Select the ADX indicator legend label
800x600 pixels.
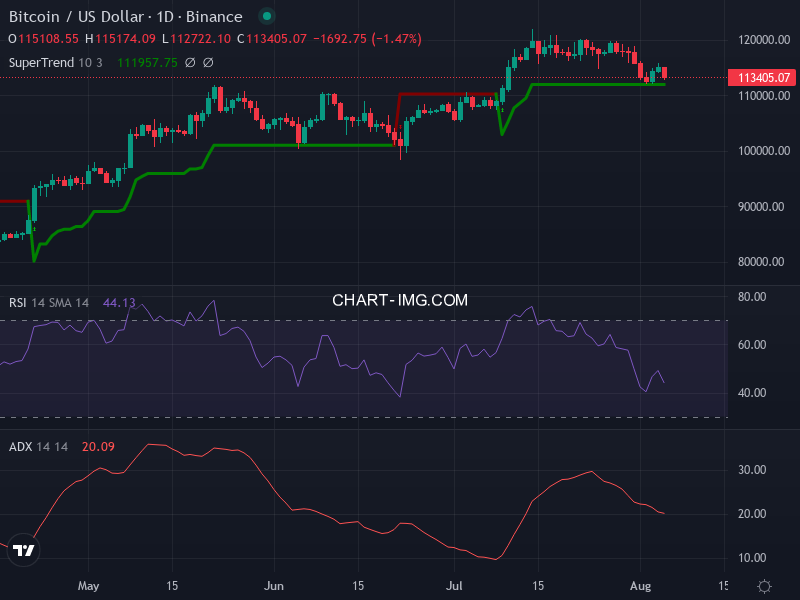[20, 447]
